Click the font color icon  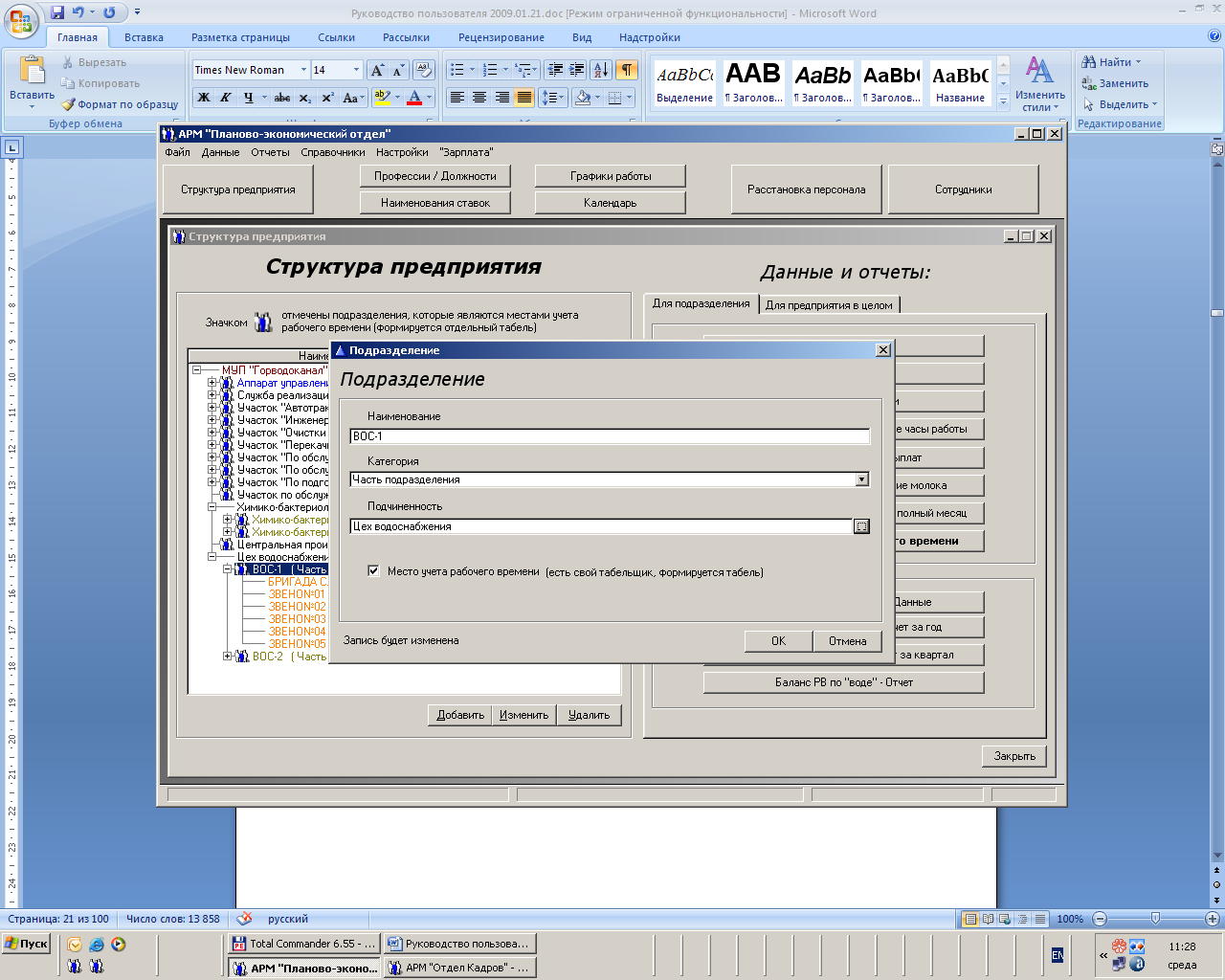pos(414,98)
